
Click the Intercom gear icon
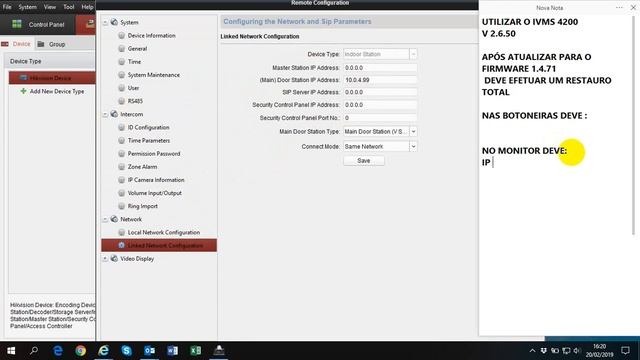tap(114, 114)
